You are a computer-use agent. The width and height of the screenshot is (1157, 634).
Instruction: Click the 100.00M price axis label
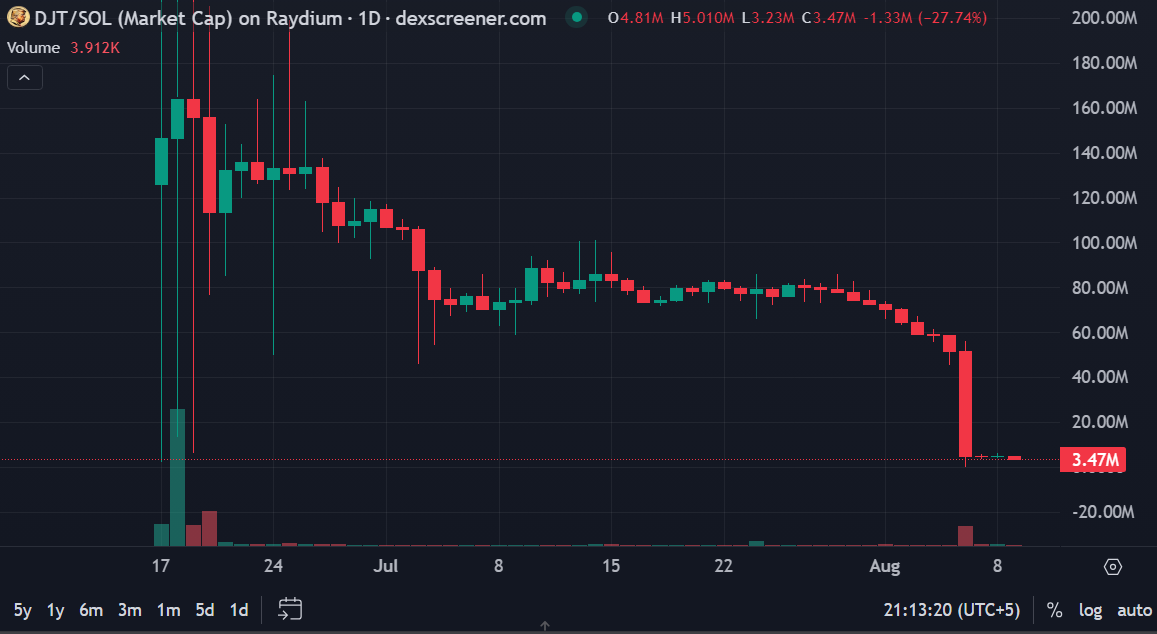coord(1105,243)
